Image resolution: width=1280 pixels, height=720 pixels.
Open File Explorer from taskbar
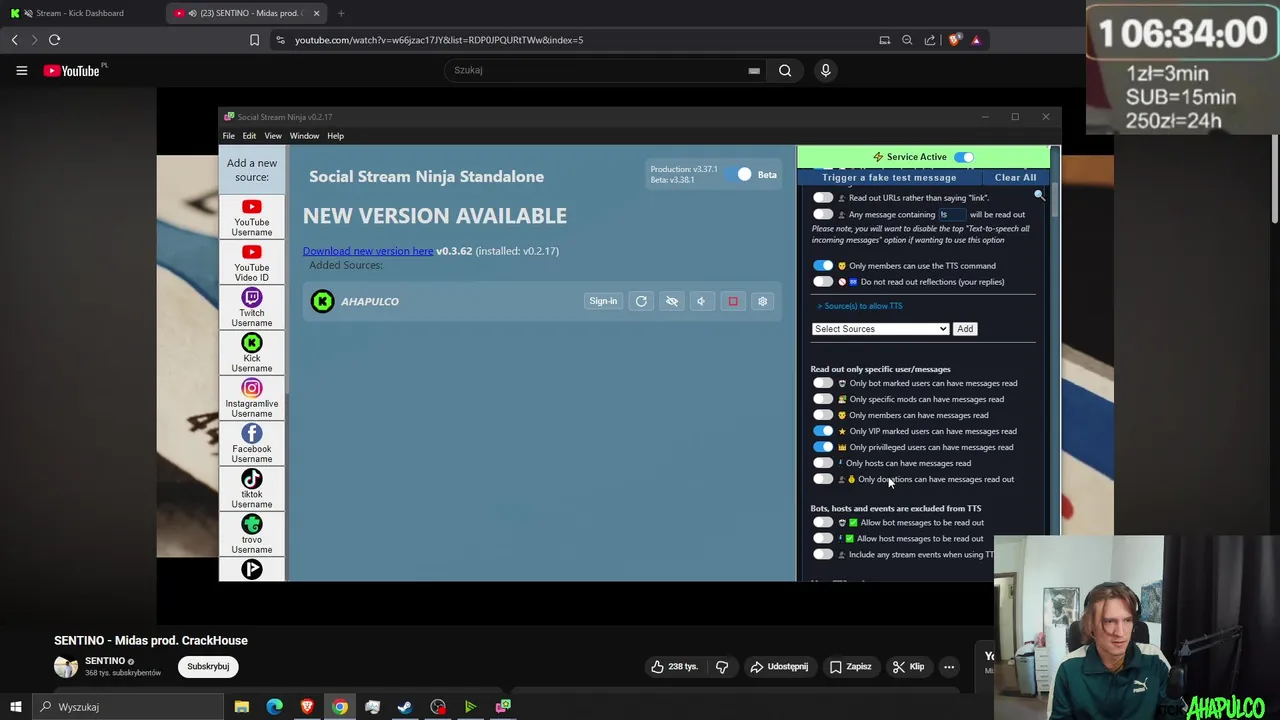pyautogui.click(x=241, y=707)
